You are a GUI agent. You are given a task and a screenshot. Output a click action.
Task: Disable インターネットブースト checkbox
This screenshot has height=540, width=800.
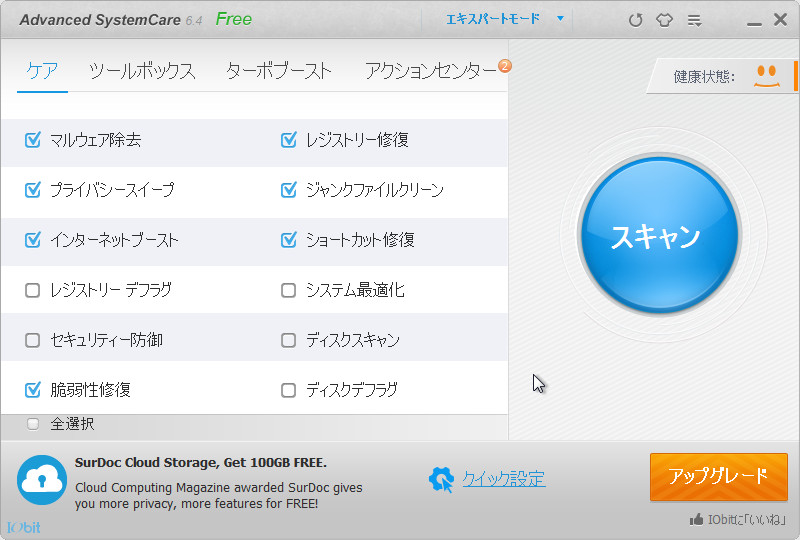tap(33, 239)
